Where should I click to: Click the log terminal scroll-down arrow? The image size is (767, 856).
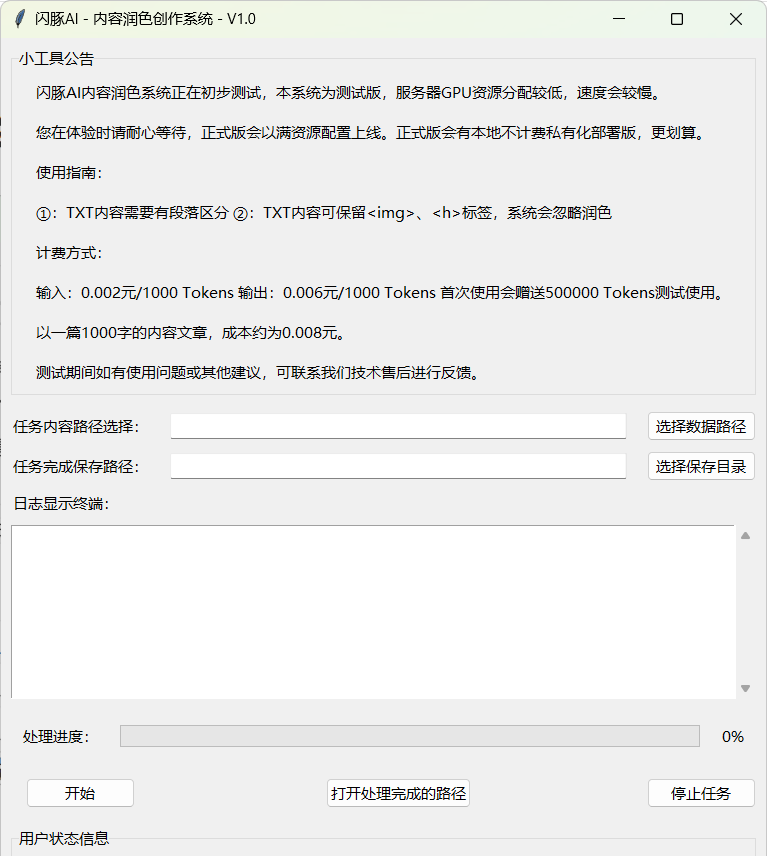point(745,688)
